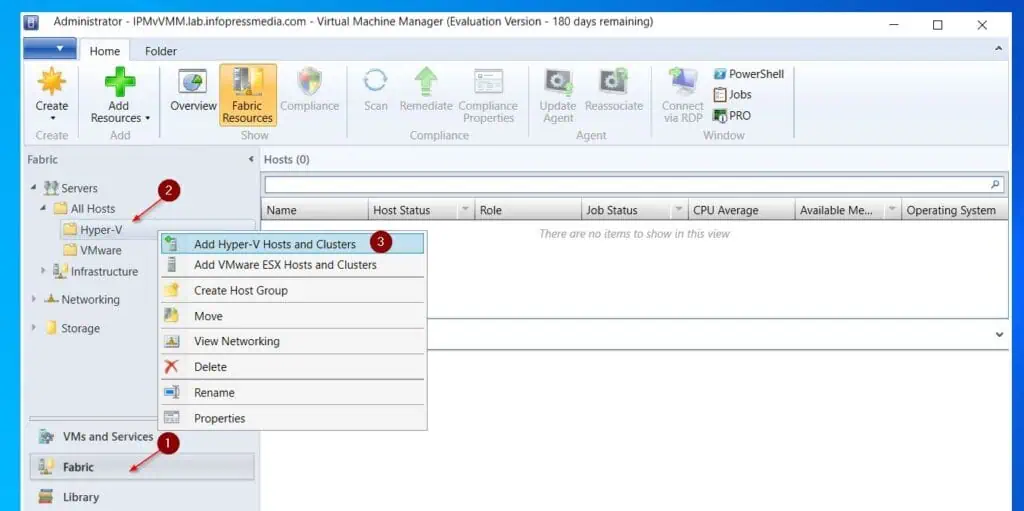This screenshot has width=1024, height=511.
Task: Open the Jobs window from the ribbon
Action: [x=733, y=95]
